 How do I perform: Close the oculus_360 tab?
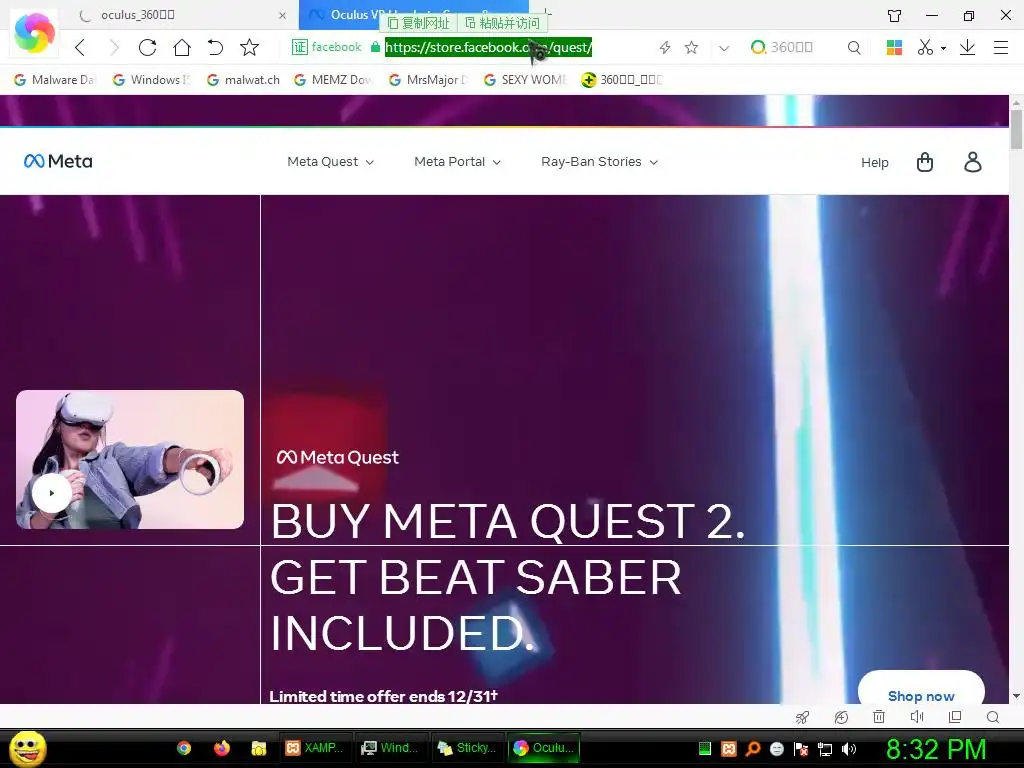[282, 15]
